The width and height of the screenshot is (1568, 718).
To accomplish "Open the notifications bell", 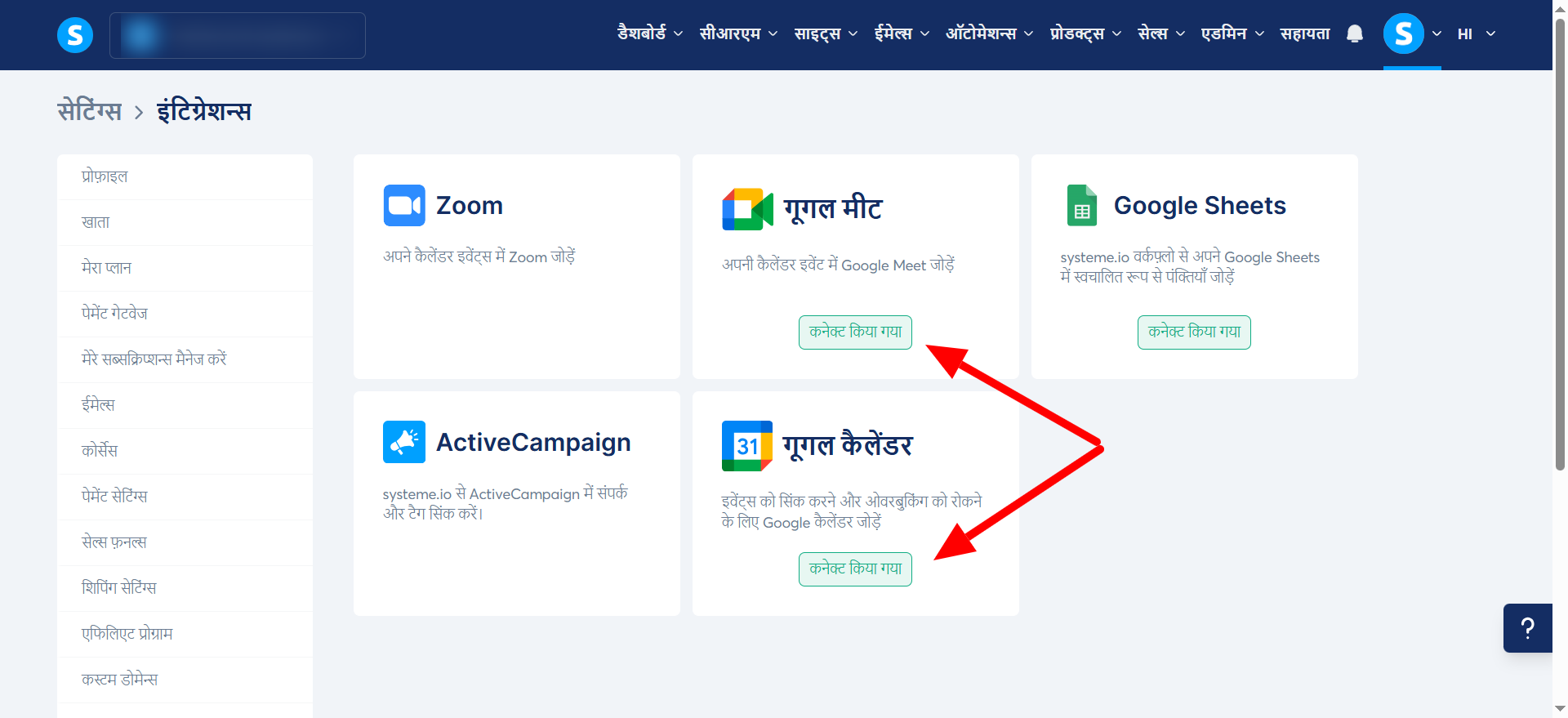I will click(1355, 33).
